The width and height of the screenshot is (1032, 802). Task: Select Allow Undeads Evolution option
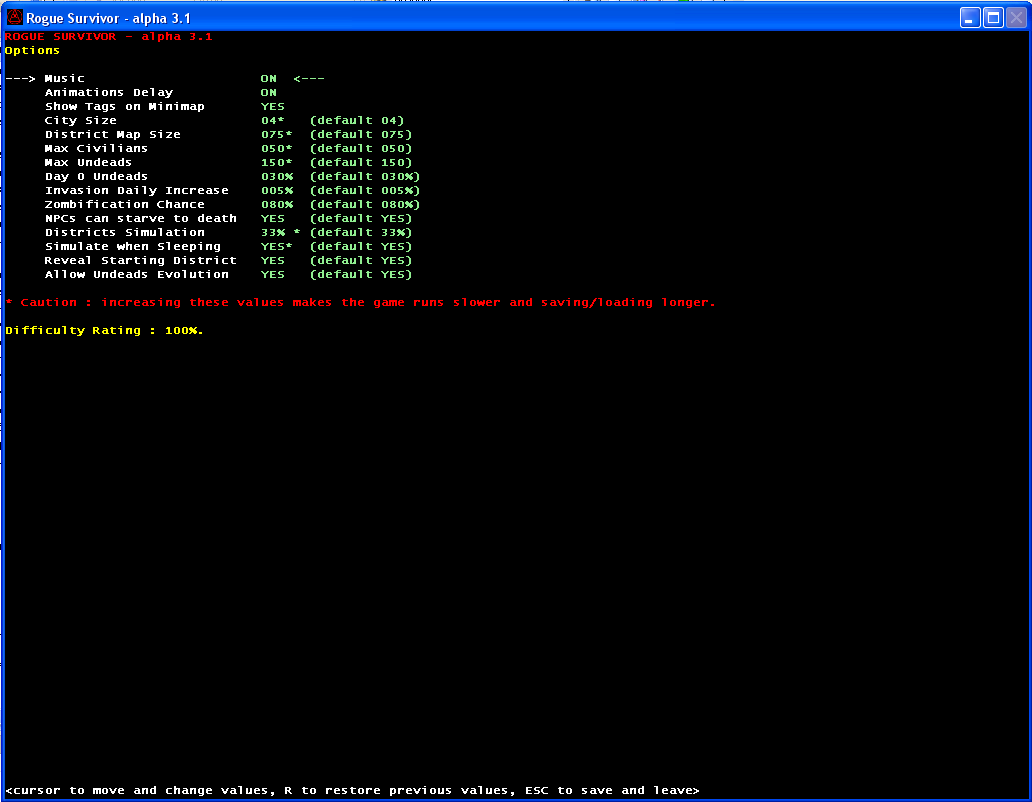[x=137, y=274]
